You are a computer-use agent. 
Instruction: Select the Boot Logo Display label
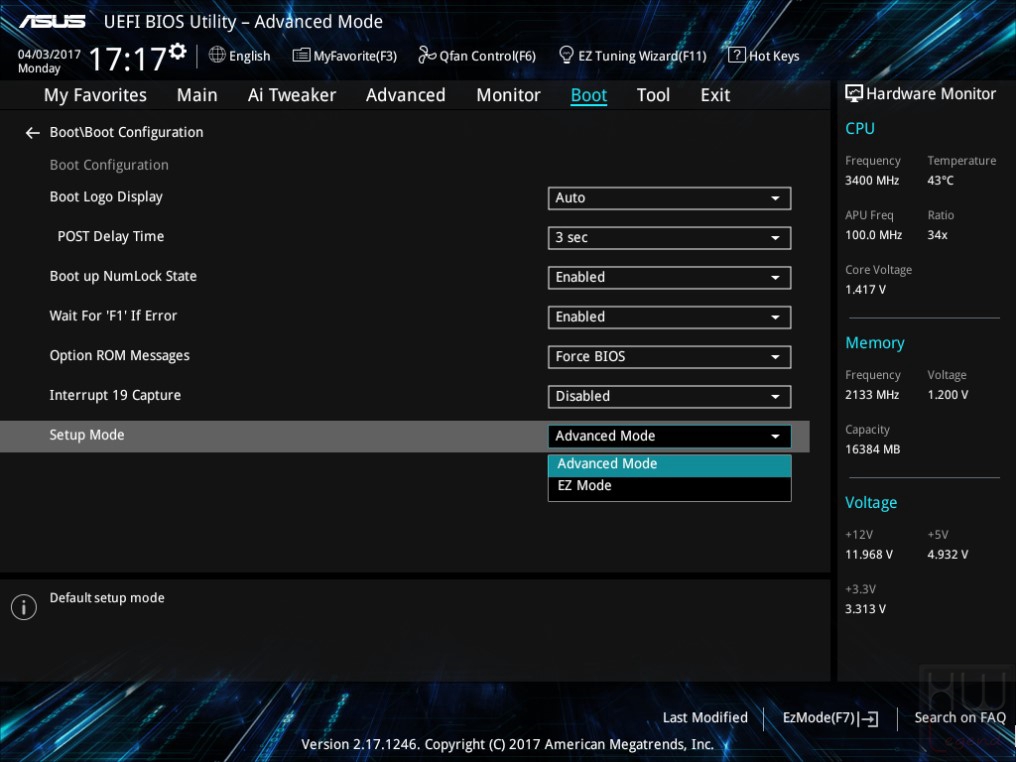pos(106,197)
